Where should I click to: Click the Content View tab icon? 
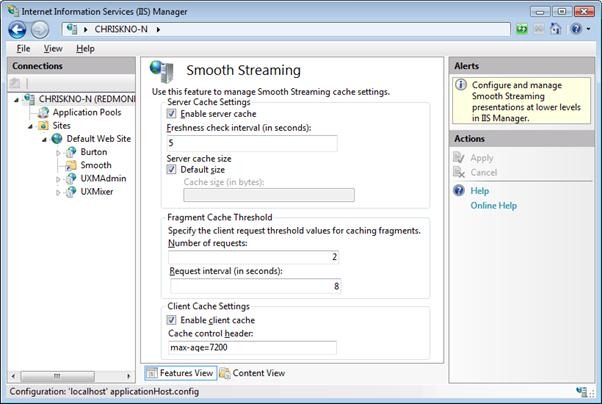(x=225, y=373)
